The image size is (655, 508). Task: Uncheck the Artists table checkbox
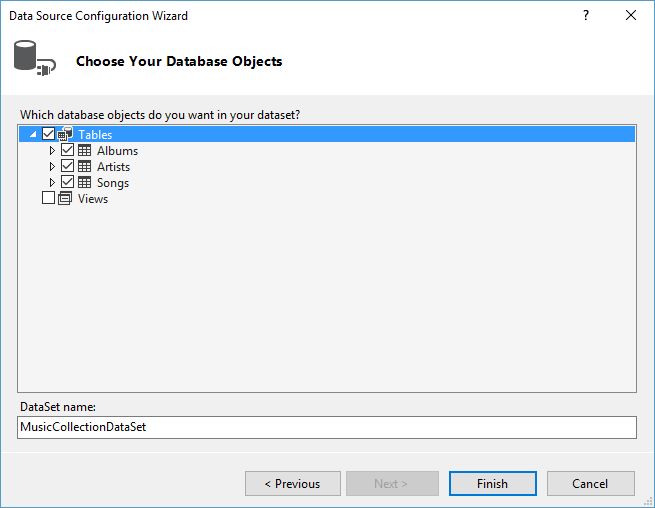point(67,166)
